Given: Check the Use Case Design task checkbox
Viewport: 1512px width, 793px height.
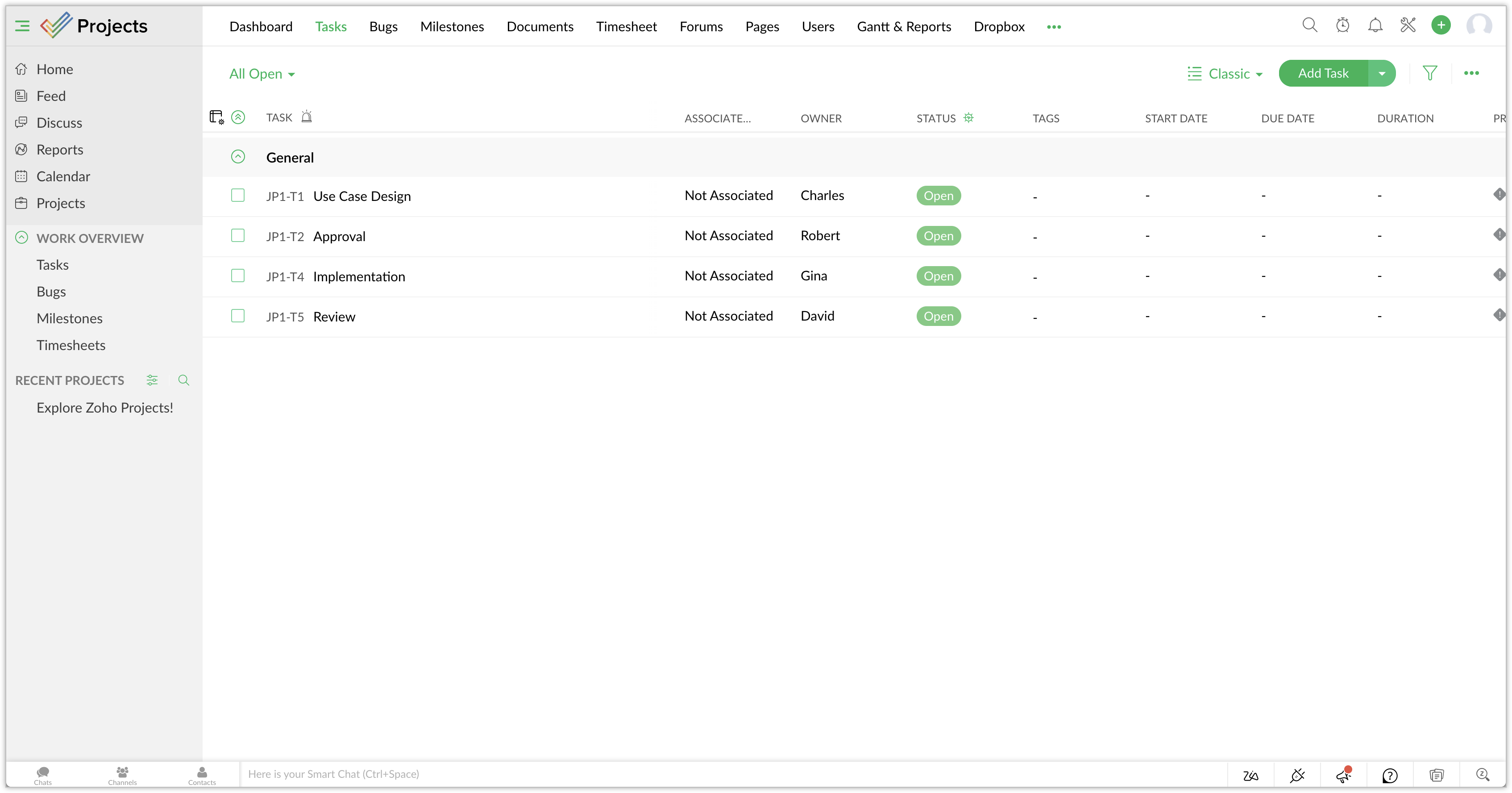Looking at the screenshot, I should coord(238,196).
